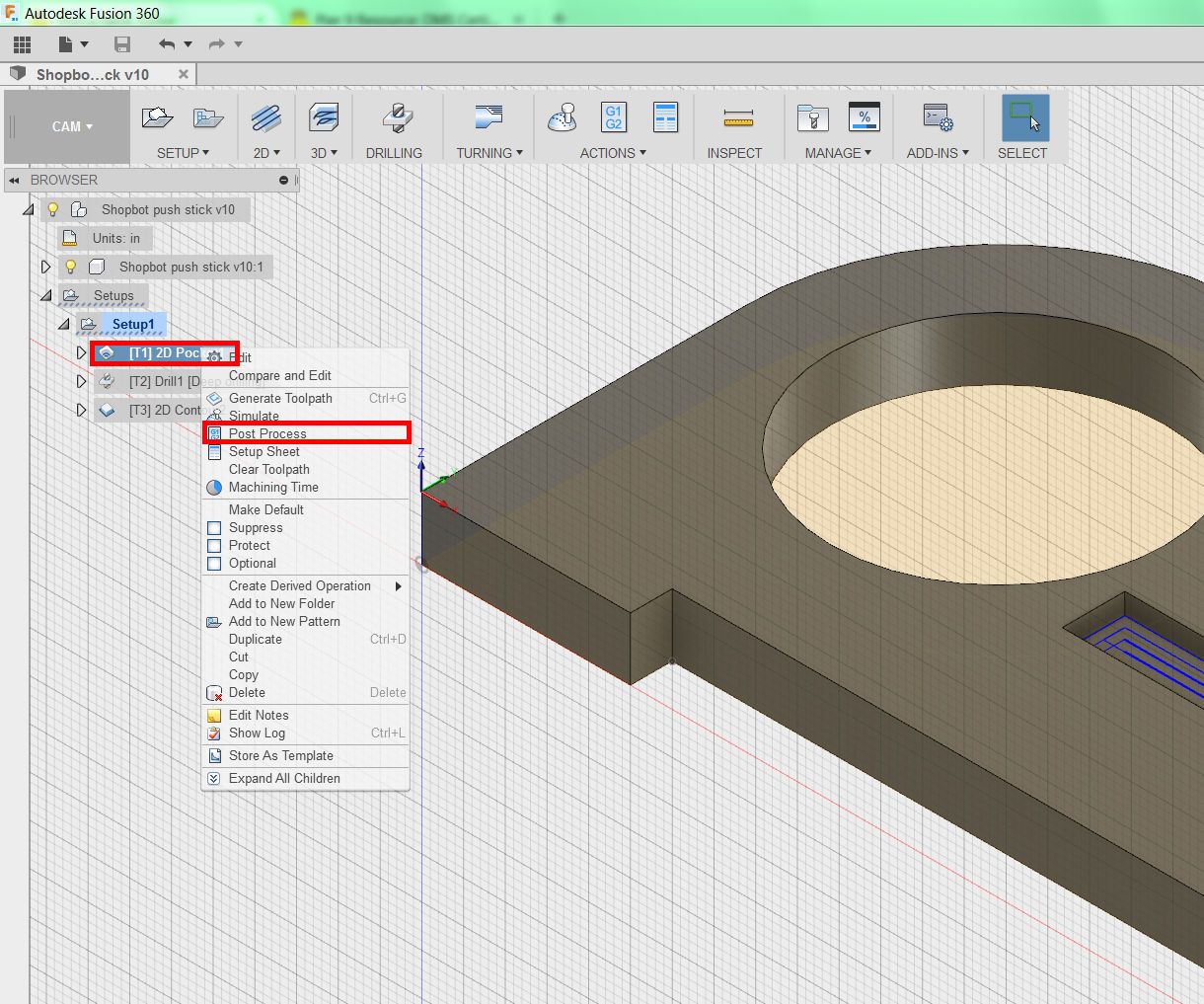Click the Inspect measure ruler icon

point(737,118)
